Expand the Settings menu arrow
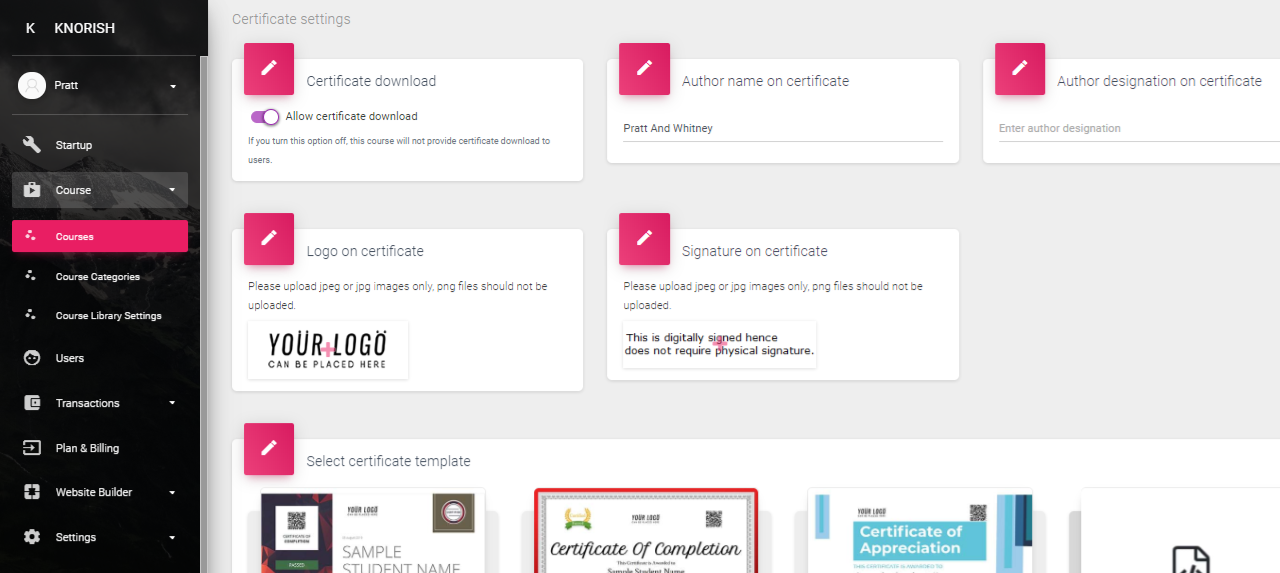The width and height of the screenshot is (1280, 573). (x=172, y=537)
